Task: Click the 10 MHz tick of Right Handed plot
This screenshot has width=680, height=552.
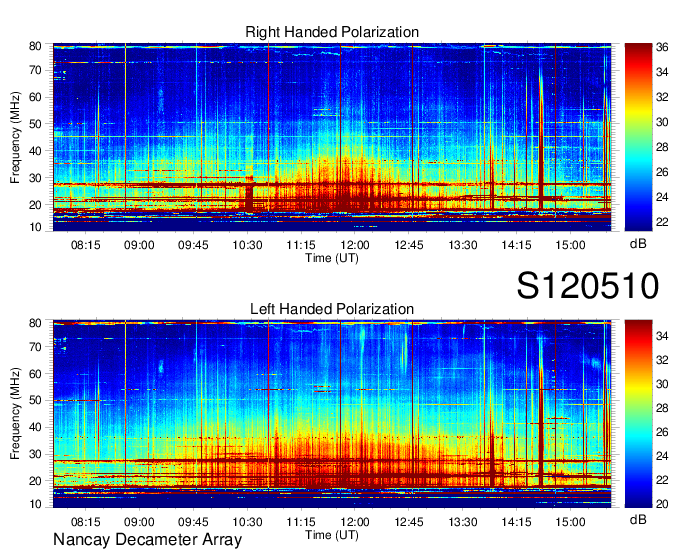Action: point(35,227)
